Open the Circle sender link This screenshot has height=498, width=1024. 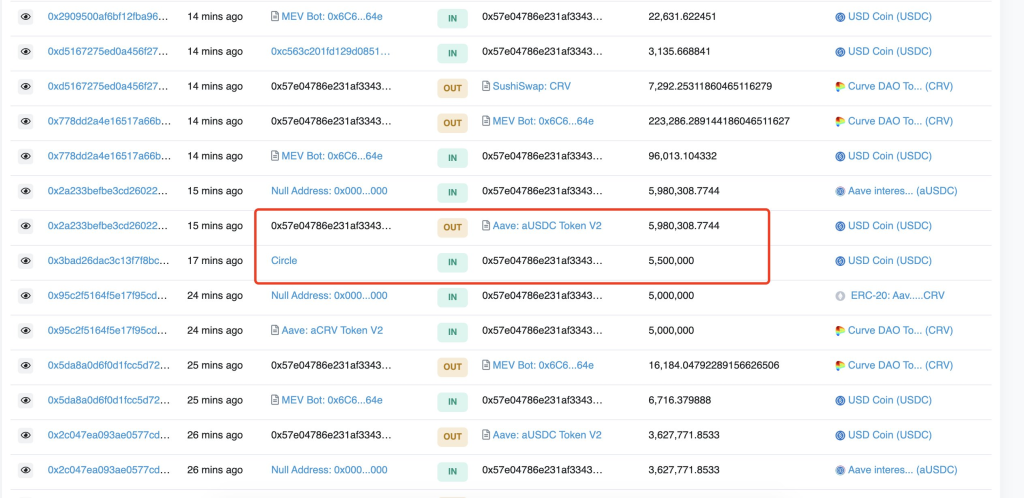coord(284,260)
